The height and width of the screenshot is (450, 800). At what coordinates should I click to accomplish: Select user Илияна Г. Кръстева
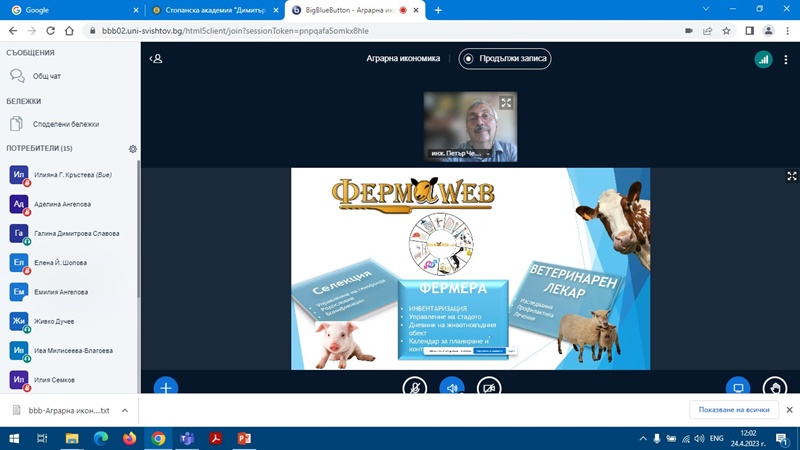pyautogui.click(x=70, y=175)
